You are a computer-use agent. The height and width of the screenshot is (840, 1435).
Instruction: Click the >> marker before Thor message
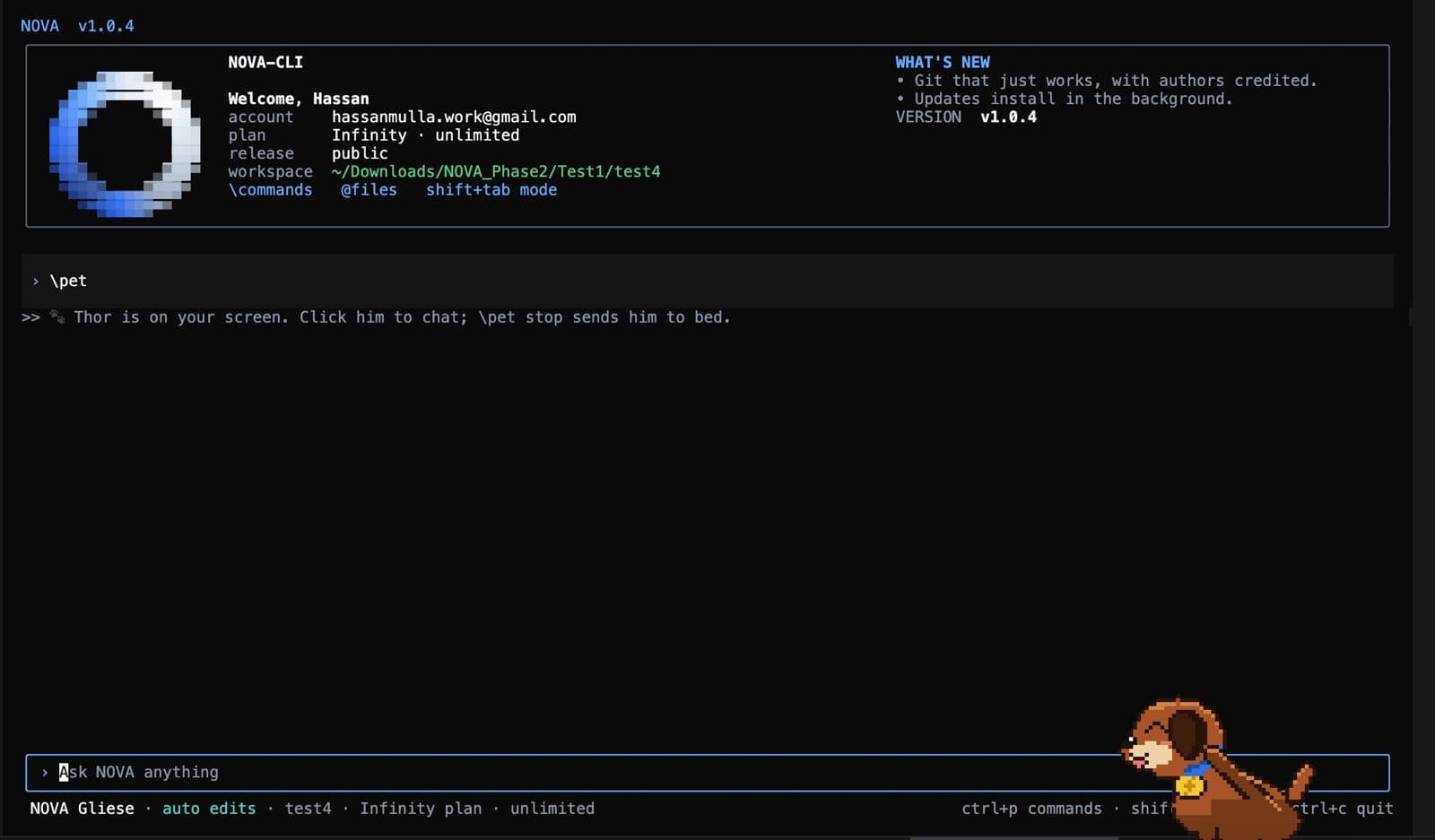click(x=30, y=317)
